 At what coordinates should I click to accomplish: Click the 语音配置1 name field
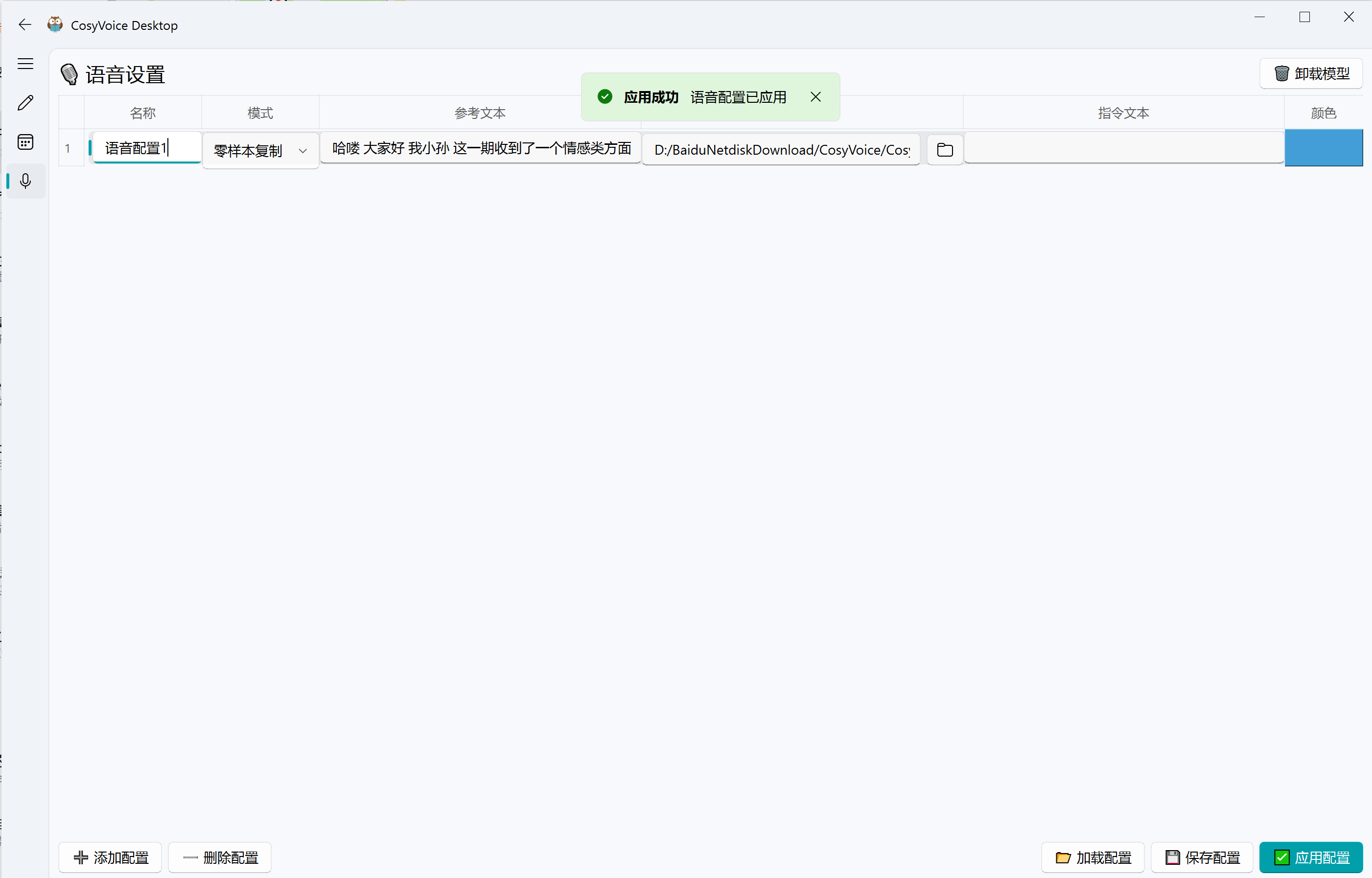(145, 148)
